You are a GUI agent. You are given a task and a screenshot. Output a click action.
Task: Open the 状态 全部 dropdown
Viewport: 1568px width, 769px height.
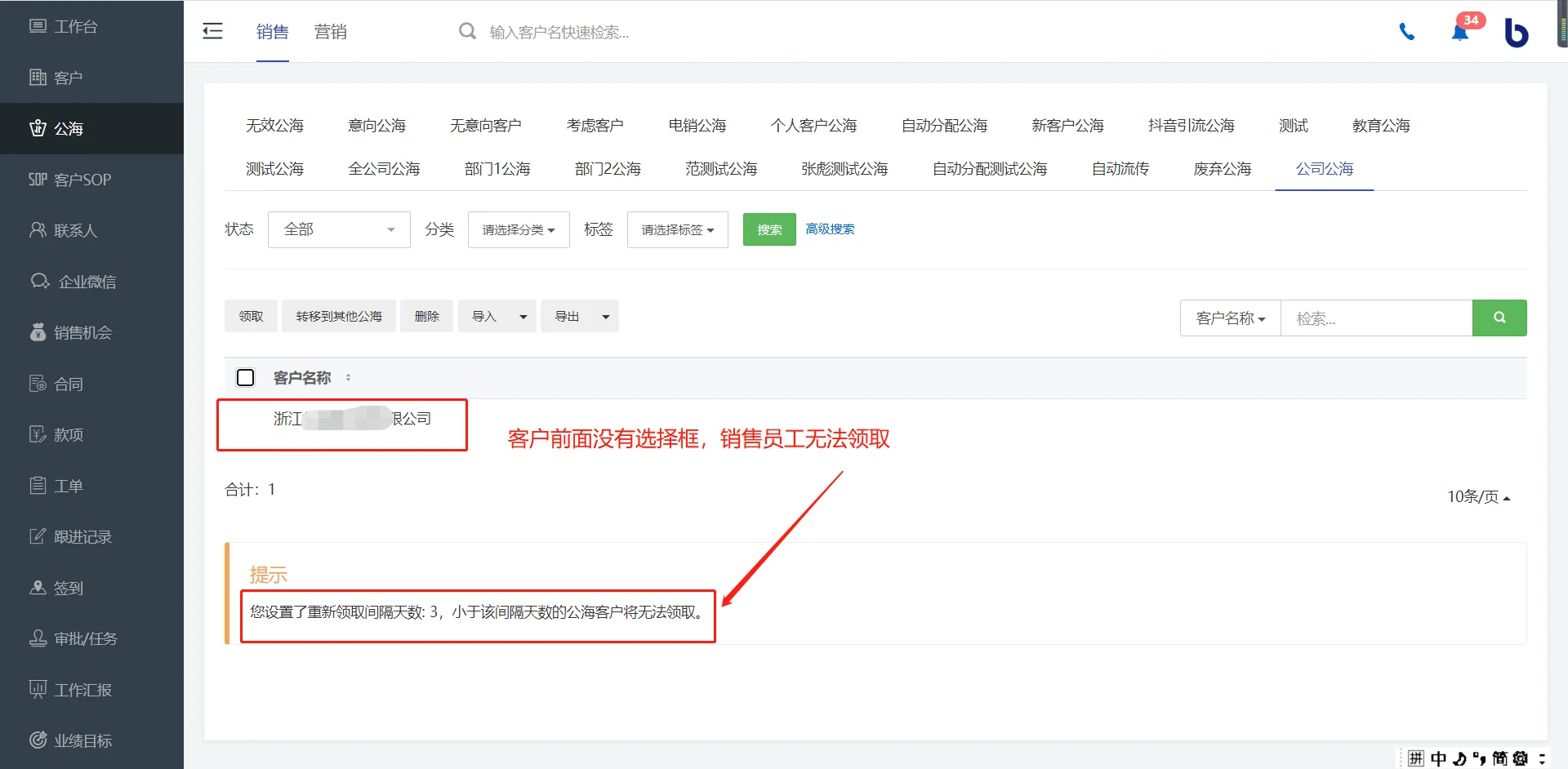pyautogui.click(x=339, y=229)
